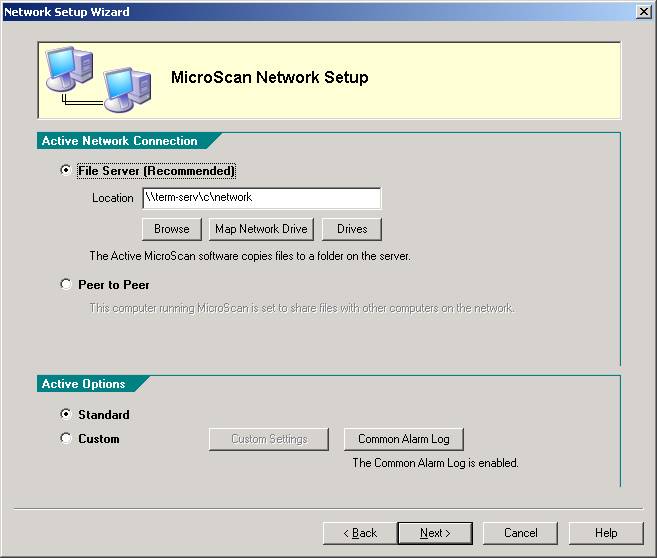
Task: Proceed with the Next button
Action: click(x=435, y=533)
